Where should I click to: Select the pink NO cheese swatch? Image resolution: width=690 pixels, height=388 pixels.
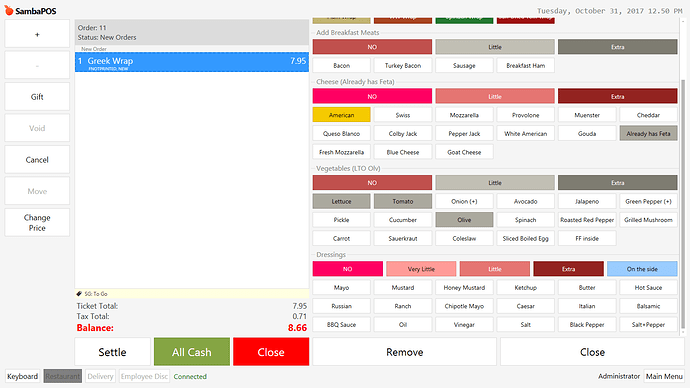(372, 96)
